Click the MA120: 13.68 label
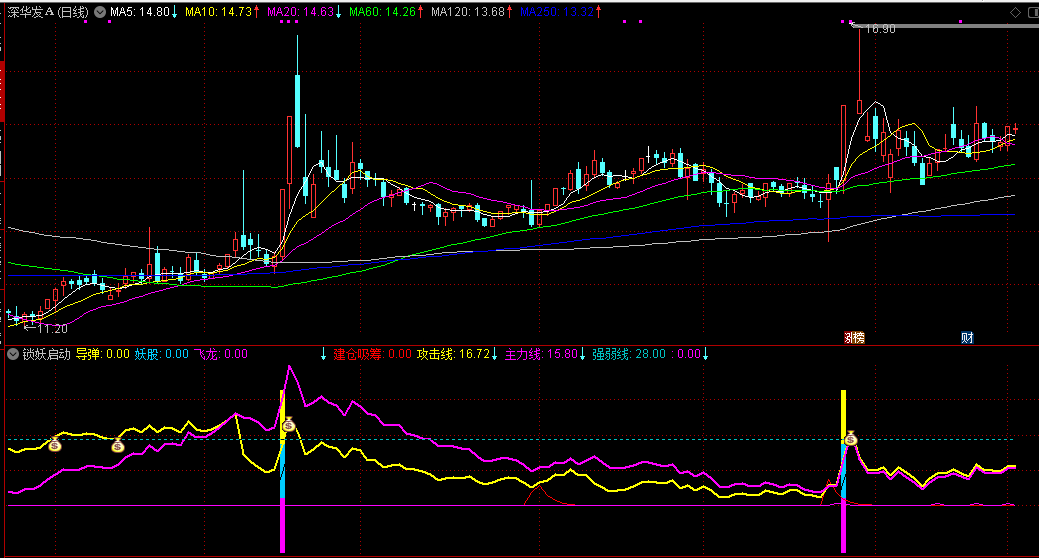 [x=468, y=12]
